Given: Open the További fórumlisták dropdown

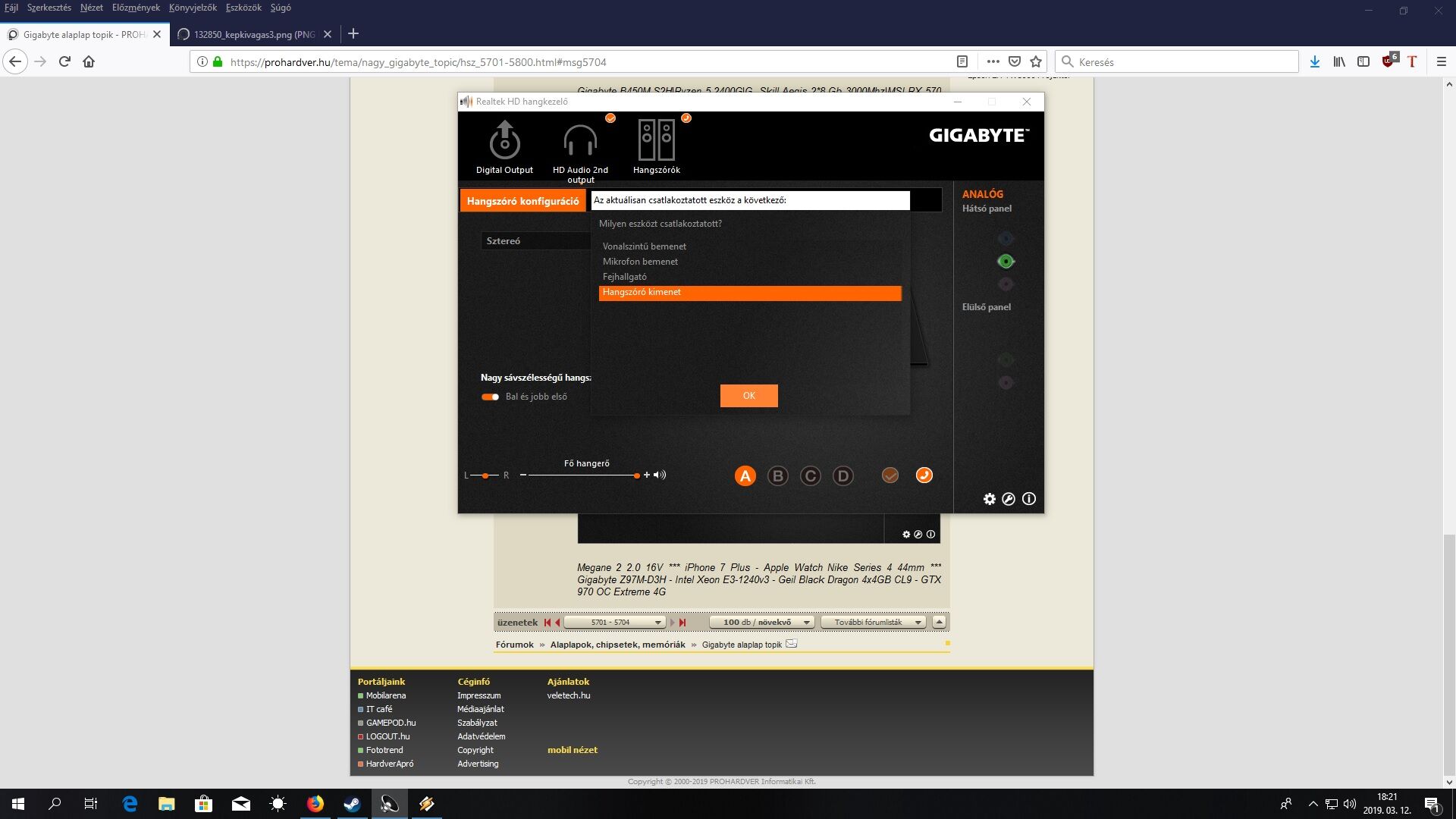Looking at the screenshot, I should click(874, 623).
